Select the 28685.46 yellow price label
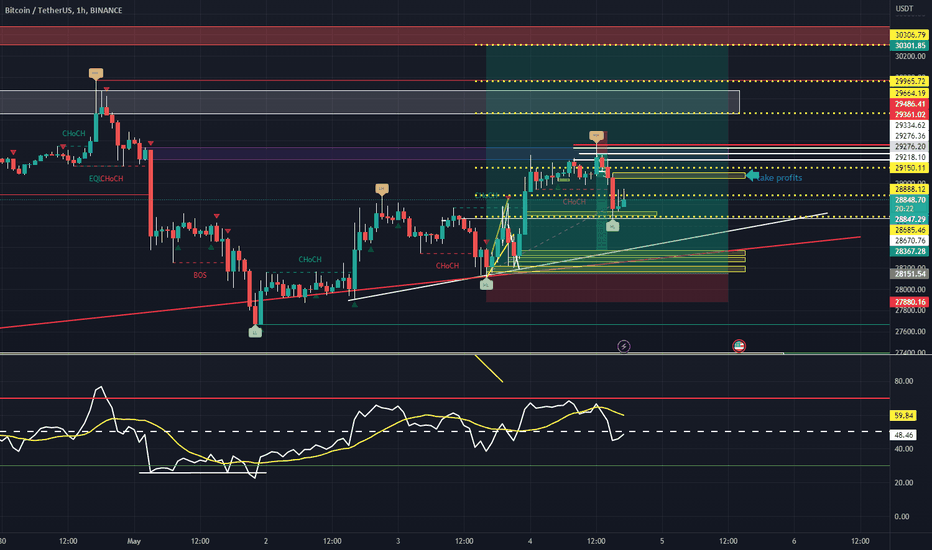 [909, 230]
